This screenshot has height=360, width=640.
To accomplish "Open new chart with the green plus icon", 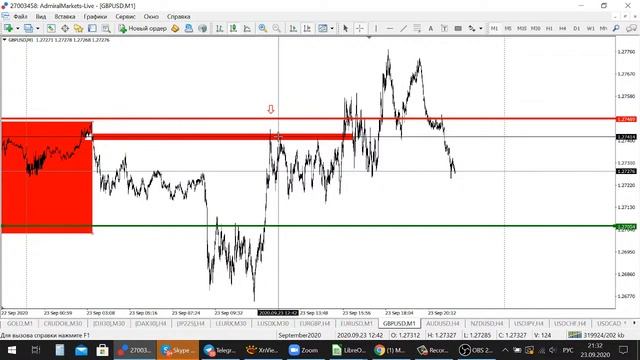I will [x=8, y=28].
